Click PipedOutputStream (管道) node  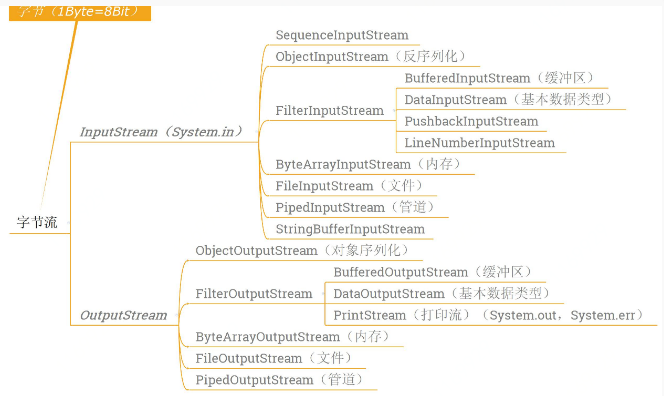(279, 379)
